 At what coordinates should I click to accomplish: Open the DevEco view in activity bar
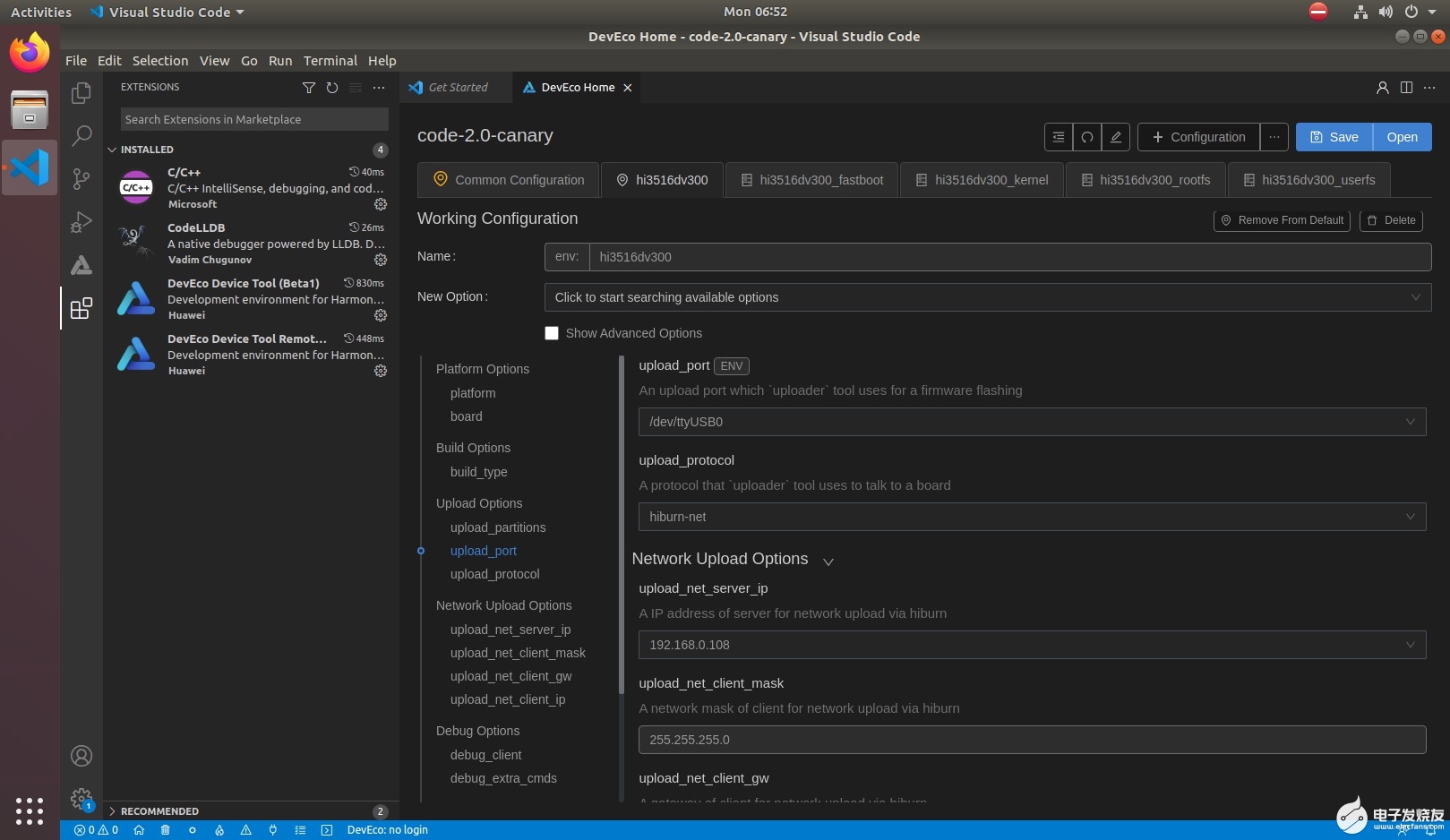tap(82, 265)
